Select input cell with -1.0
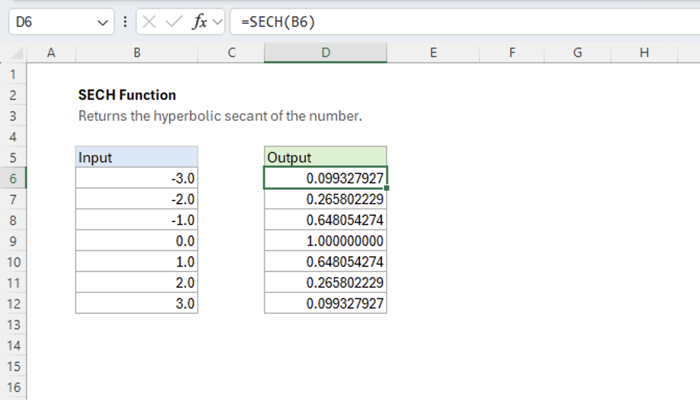The width and height of the screenshot is (700, 400). pyautogui.click(x=137, y=220)
